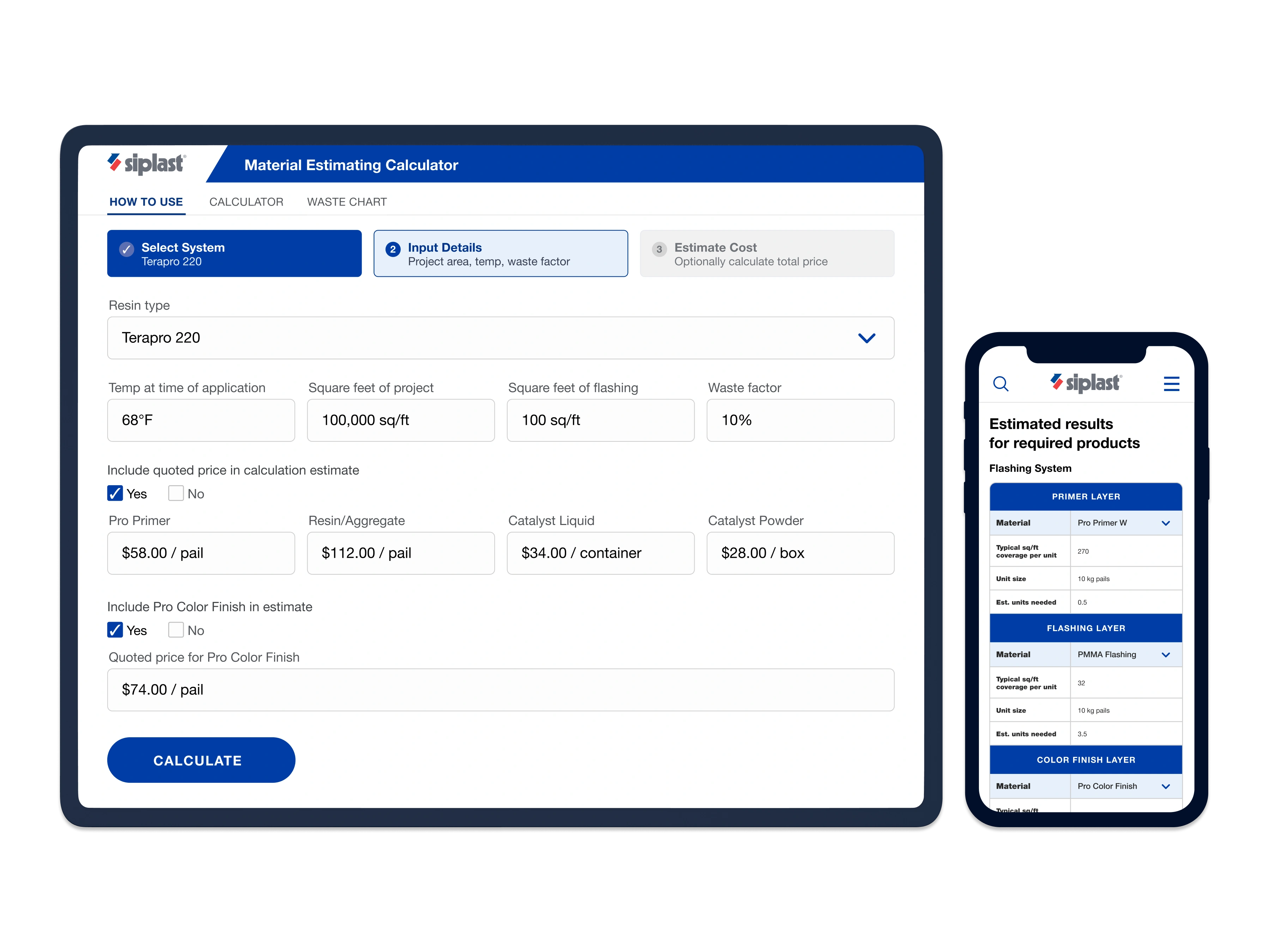The image size is (1270, 952).
Task: Expand the Resin type dropdown
Action: [x=501, y=338]
